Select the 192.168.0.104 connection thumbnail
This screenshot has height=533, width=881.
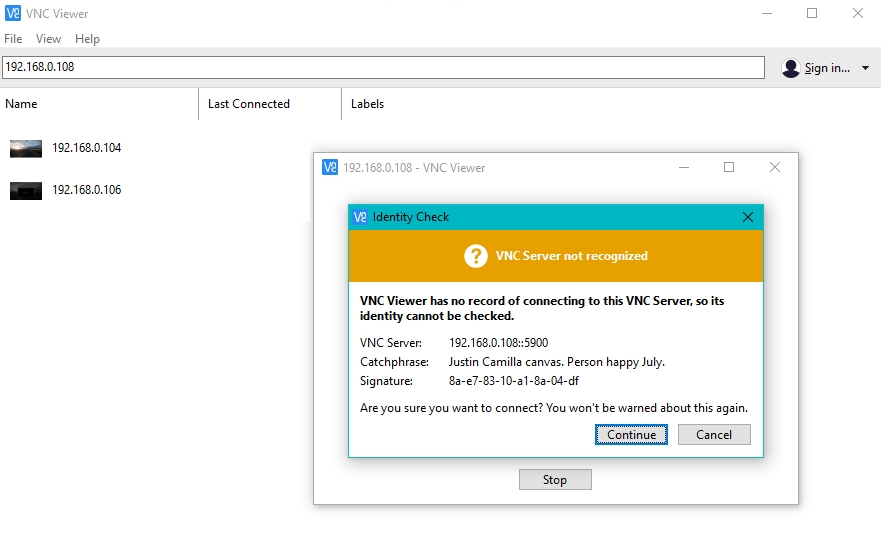pos(26,148)
